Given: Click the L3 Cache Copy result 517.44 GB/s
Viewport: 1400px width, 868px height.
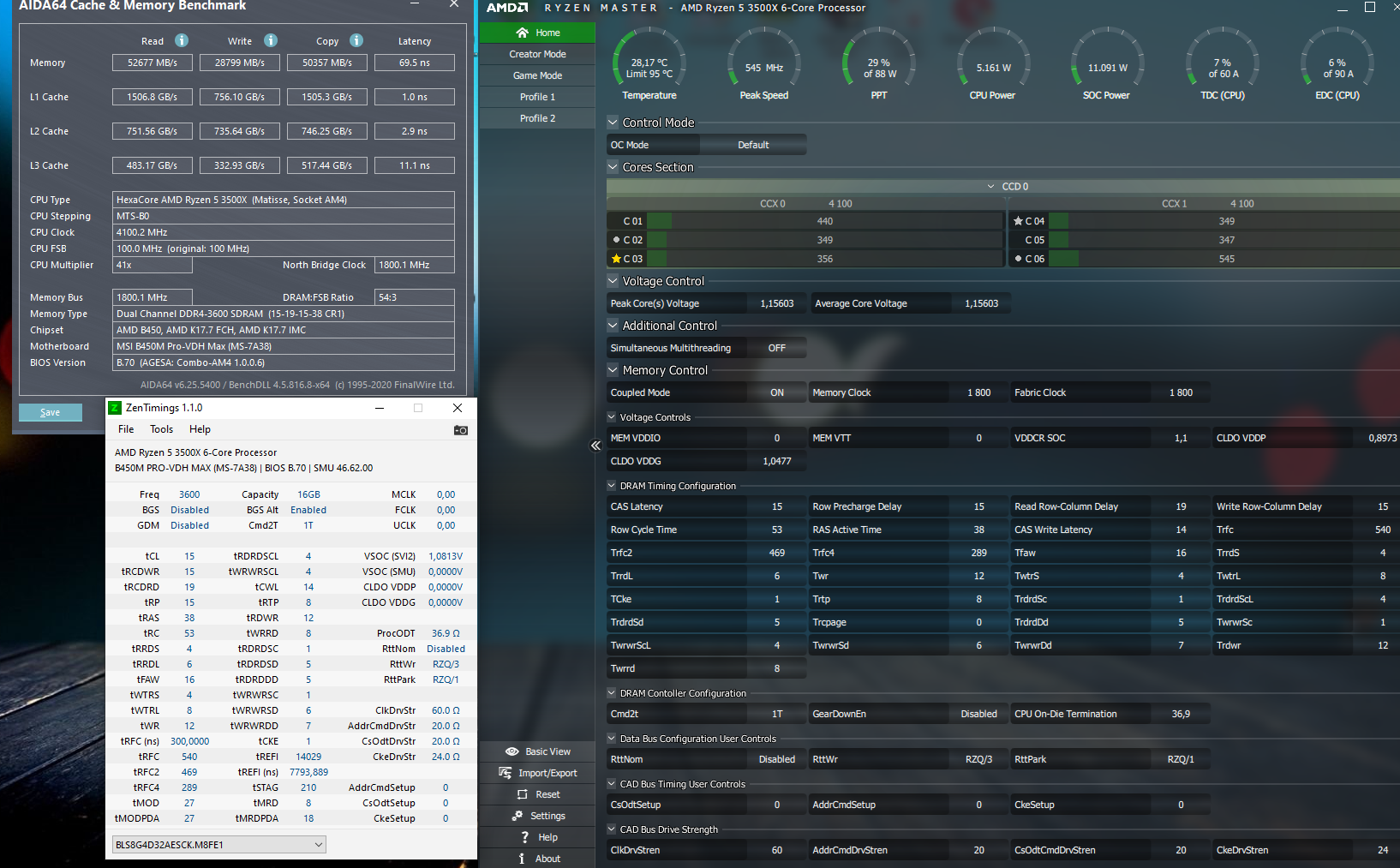Looking at the screenshot, I should pos(327,165).
